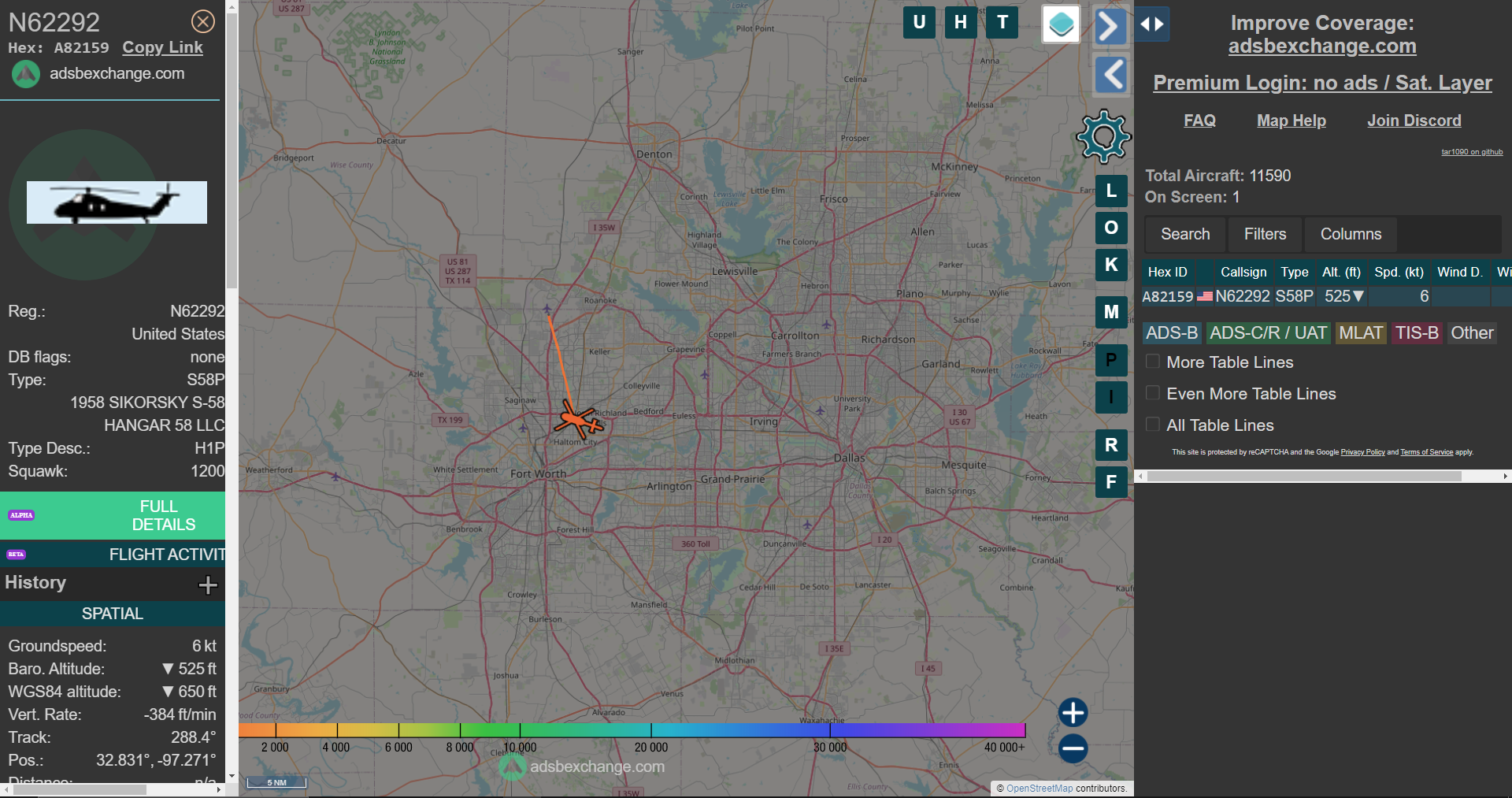Open the Map Help link
1512x798 pixels.
[x=1291, y=121]
